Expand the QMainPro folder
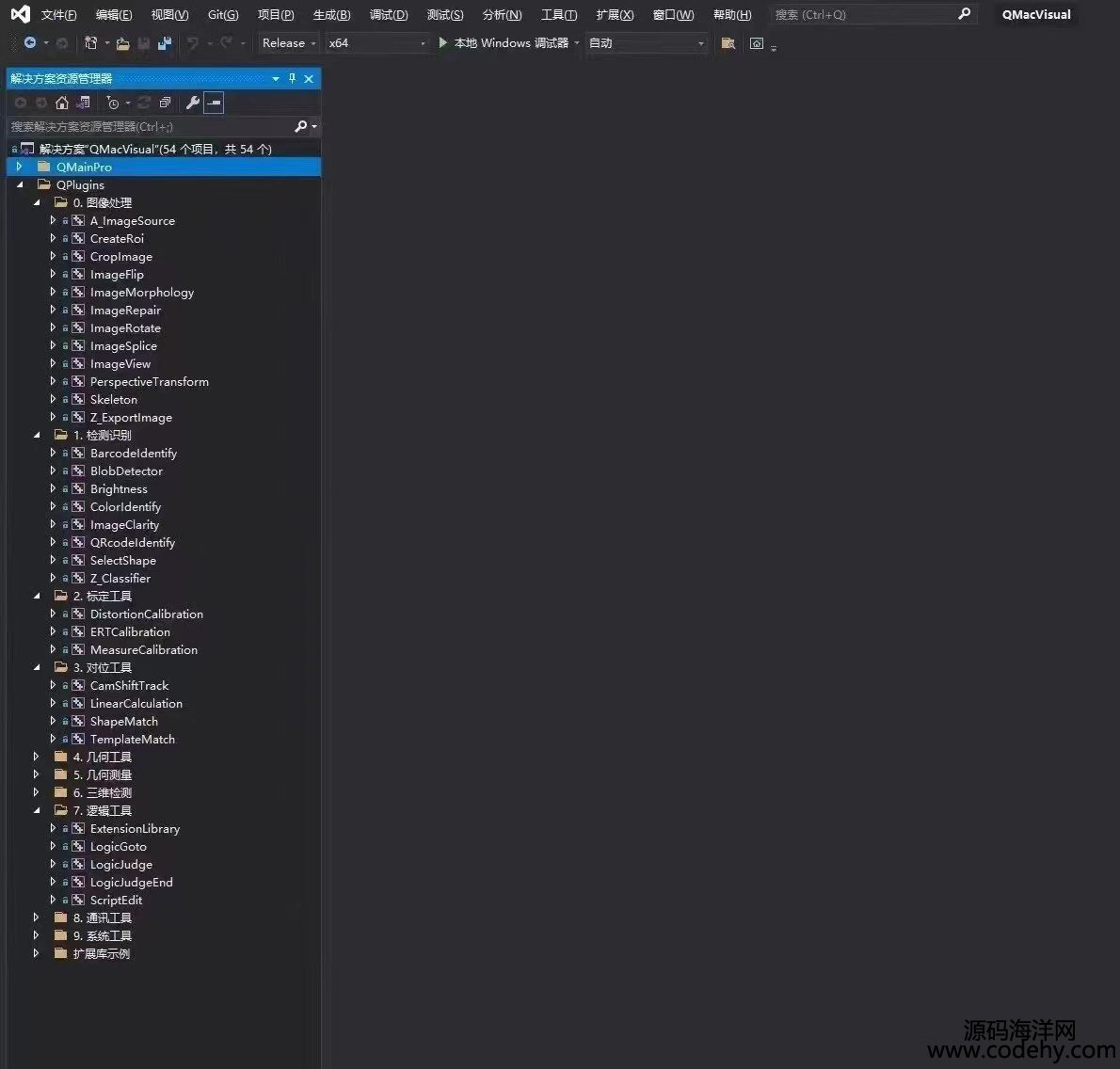Image resolution: width=1120 pixels, height=1069 pixels. 19,167
